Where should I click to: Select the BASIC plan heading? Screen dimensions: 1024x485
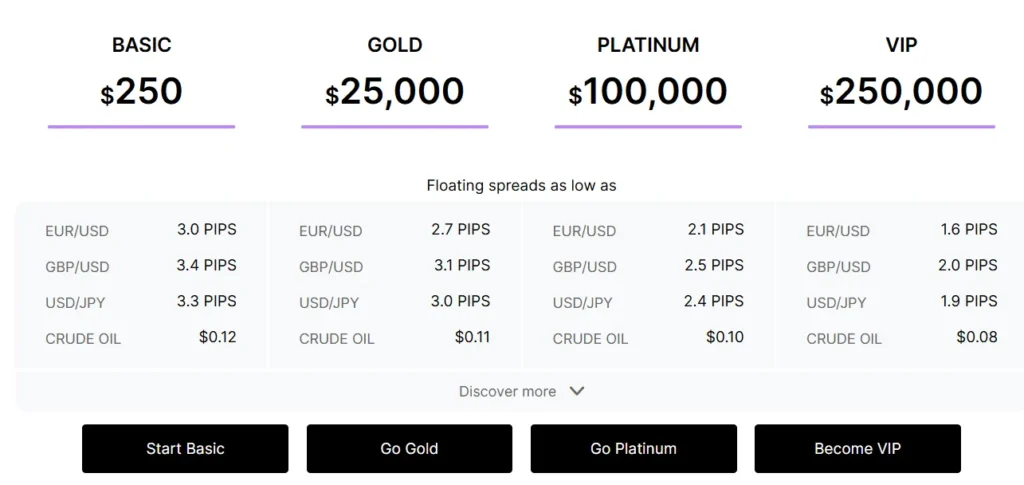(141, 45)
